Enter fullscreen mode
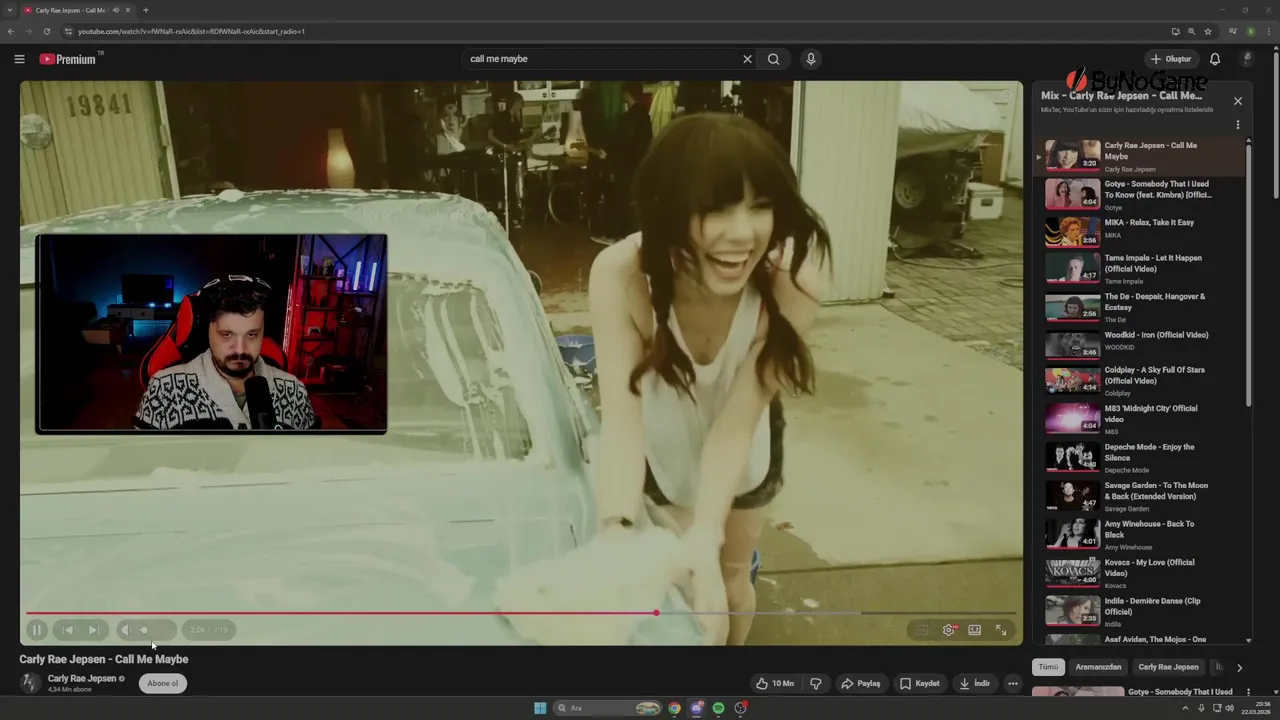This screenshot has width=1280, height=720. coord(1001,630)
